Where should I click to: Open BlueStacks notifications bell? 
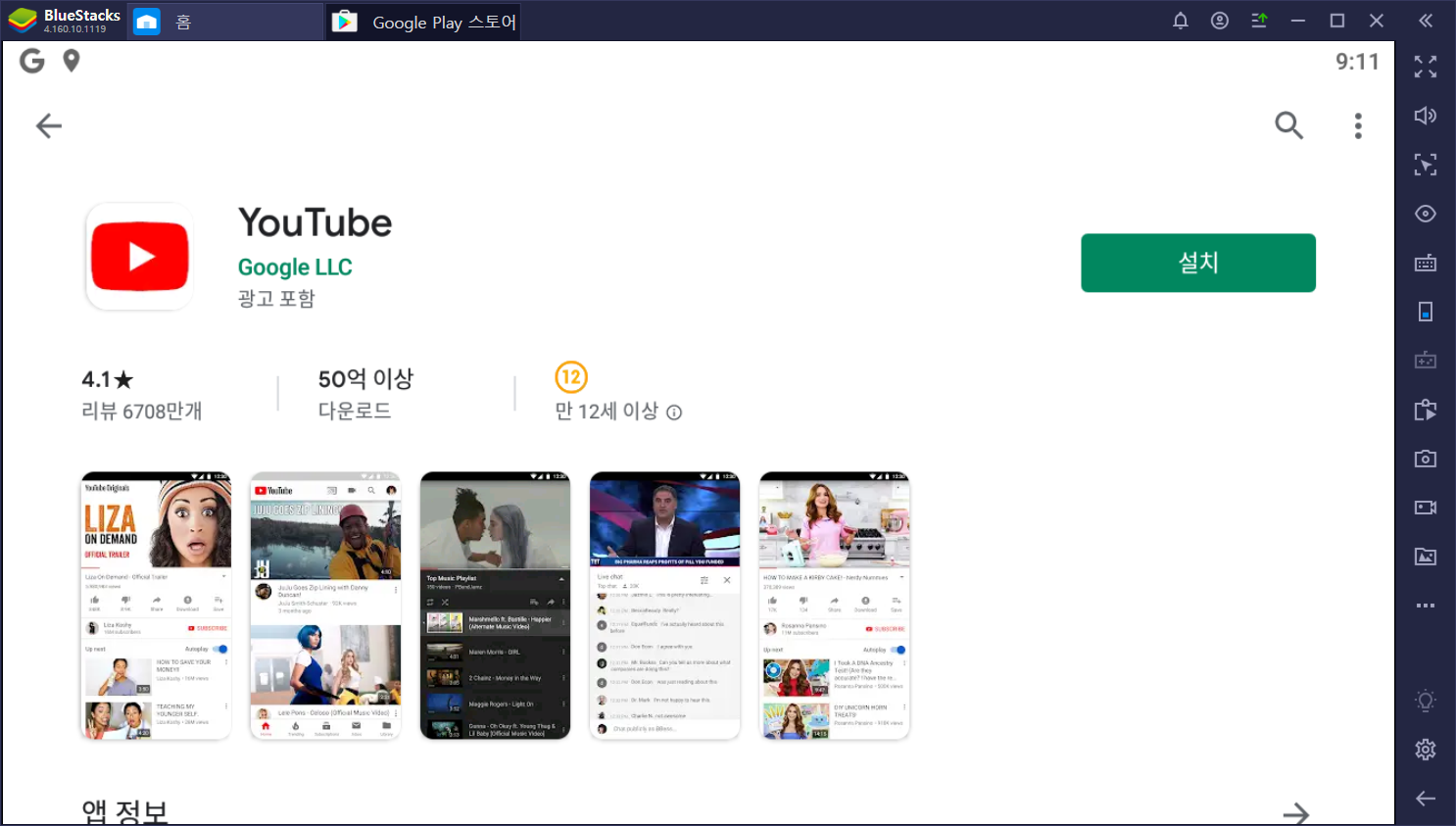pyautogui.click(x=1181, y=21)
